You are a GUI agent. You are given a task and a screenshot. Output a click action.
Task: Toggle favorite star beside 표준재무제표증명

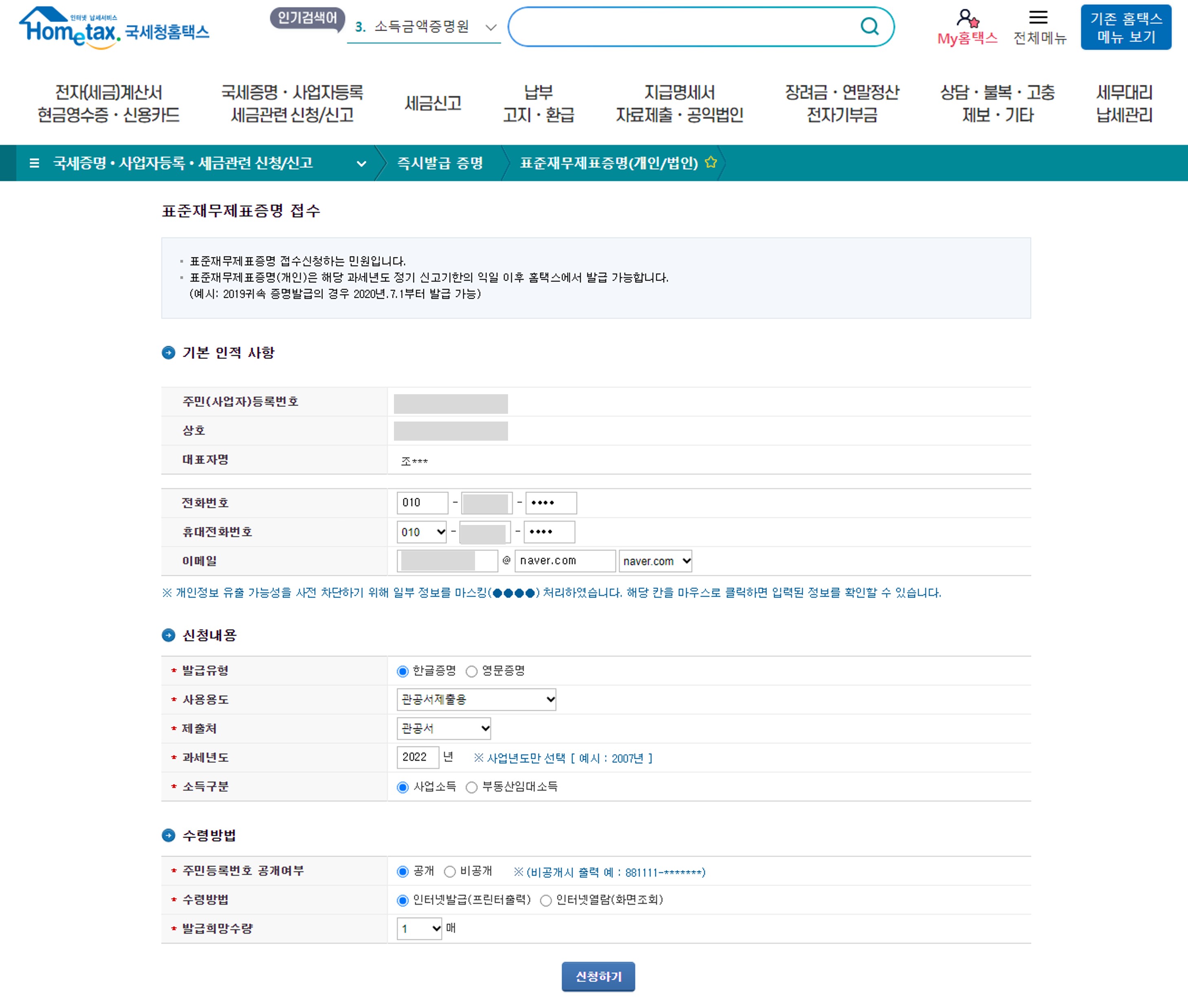(711, 162)
